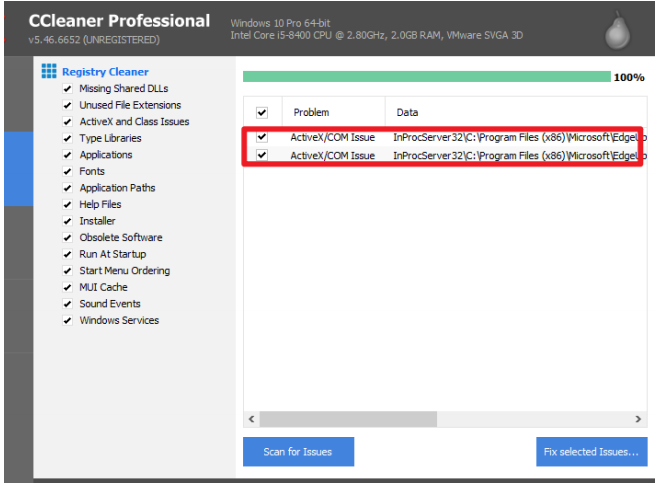Uncheck Type Libraries option

pos(67,138)
